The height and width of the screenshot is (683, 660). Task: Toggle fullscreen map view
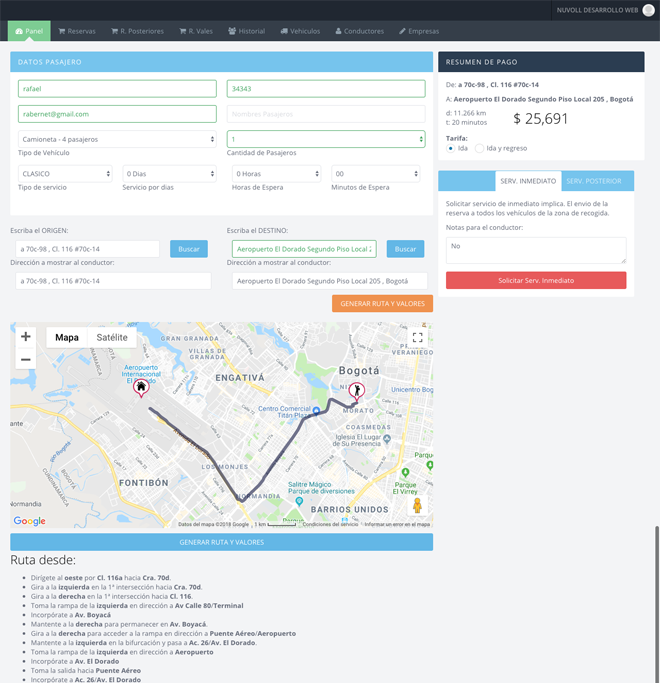pos(417,338)
